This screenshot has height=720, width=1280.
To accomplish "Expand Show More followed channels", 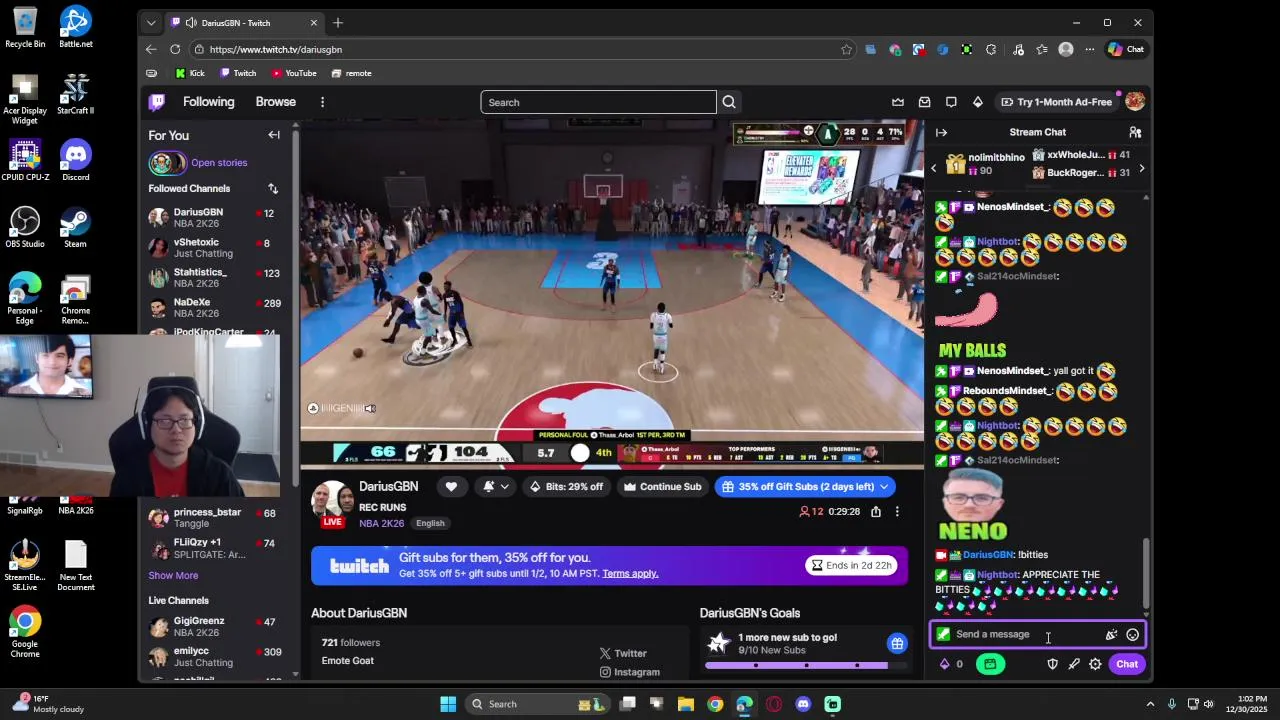I will click(173, 576).
